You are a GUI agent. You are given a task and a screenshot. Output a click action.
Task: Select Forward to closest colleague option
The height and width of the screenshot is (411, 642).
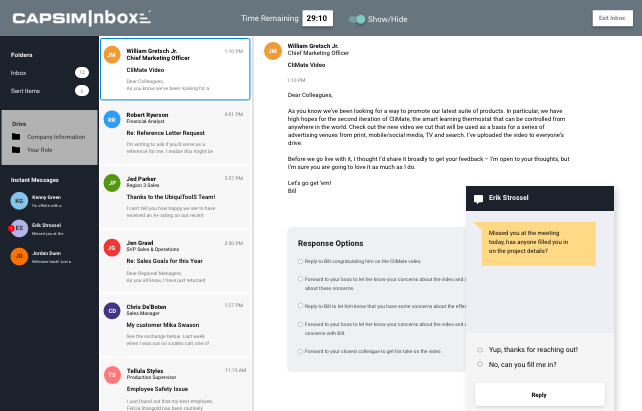tap(301, 351)
